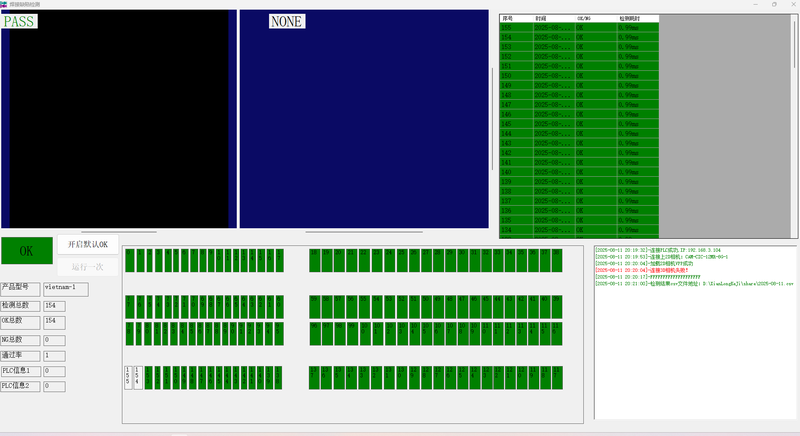Select table row with 序号 134
Viewport: 800px width, 436px height.
click(579, 230)
